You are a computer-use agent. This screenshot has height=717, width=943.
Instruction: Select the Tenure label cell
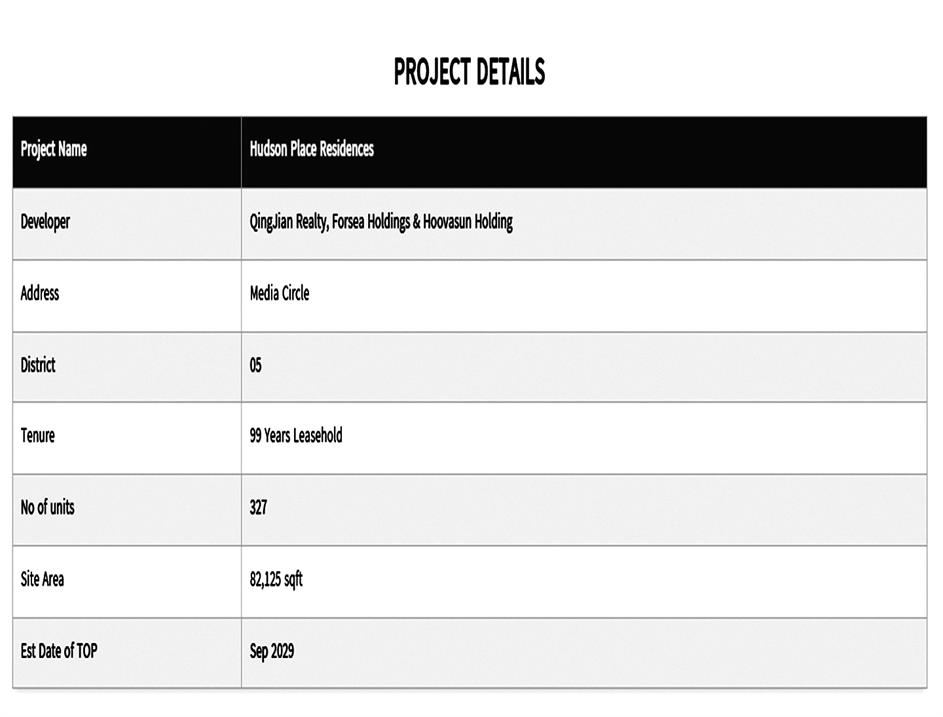(x=127, y=438)
